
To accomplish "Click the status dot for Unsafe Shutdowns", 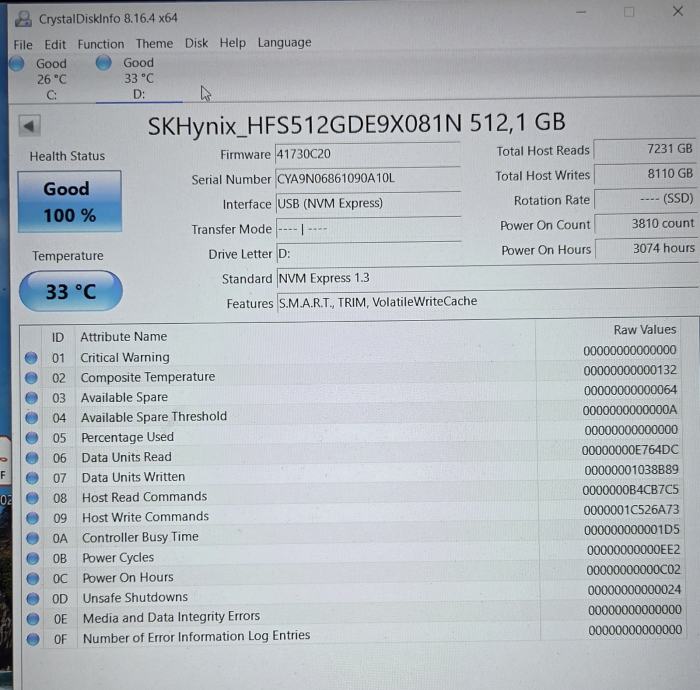I will (33, 599).
